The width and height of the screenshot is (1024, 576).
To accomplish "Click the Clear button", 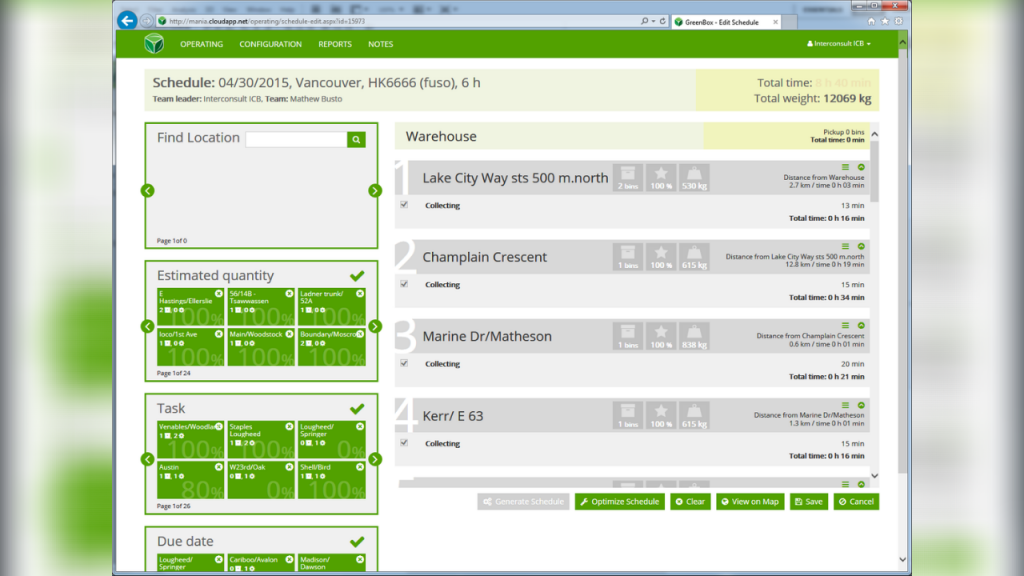I will (x=690, y=502).
